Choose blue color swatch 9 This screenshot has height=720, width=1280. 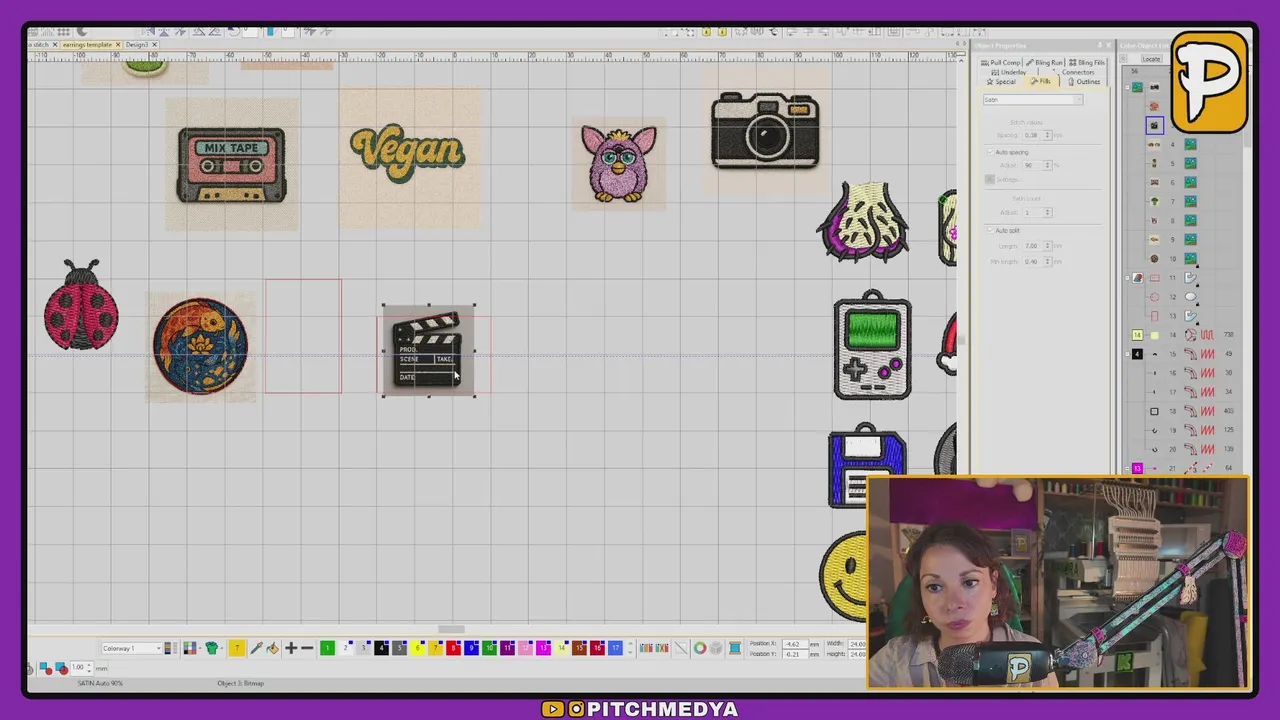[471, 648]
